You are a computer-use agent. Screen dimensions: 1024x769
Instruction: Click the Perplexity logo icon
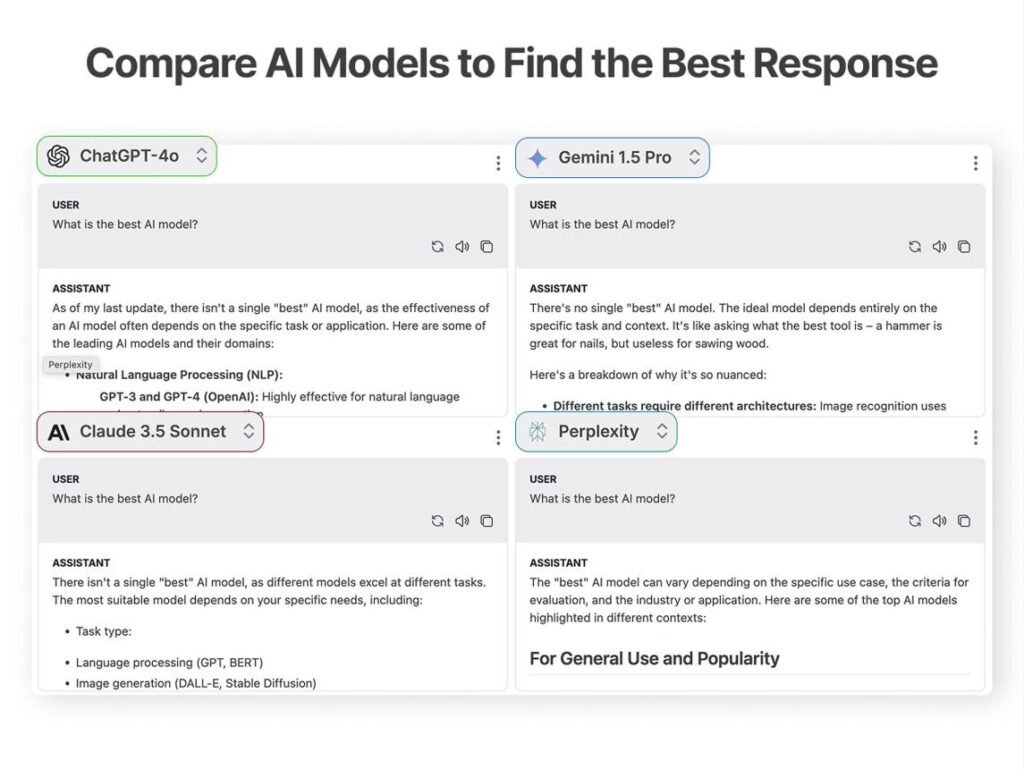pos(537,431)
